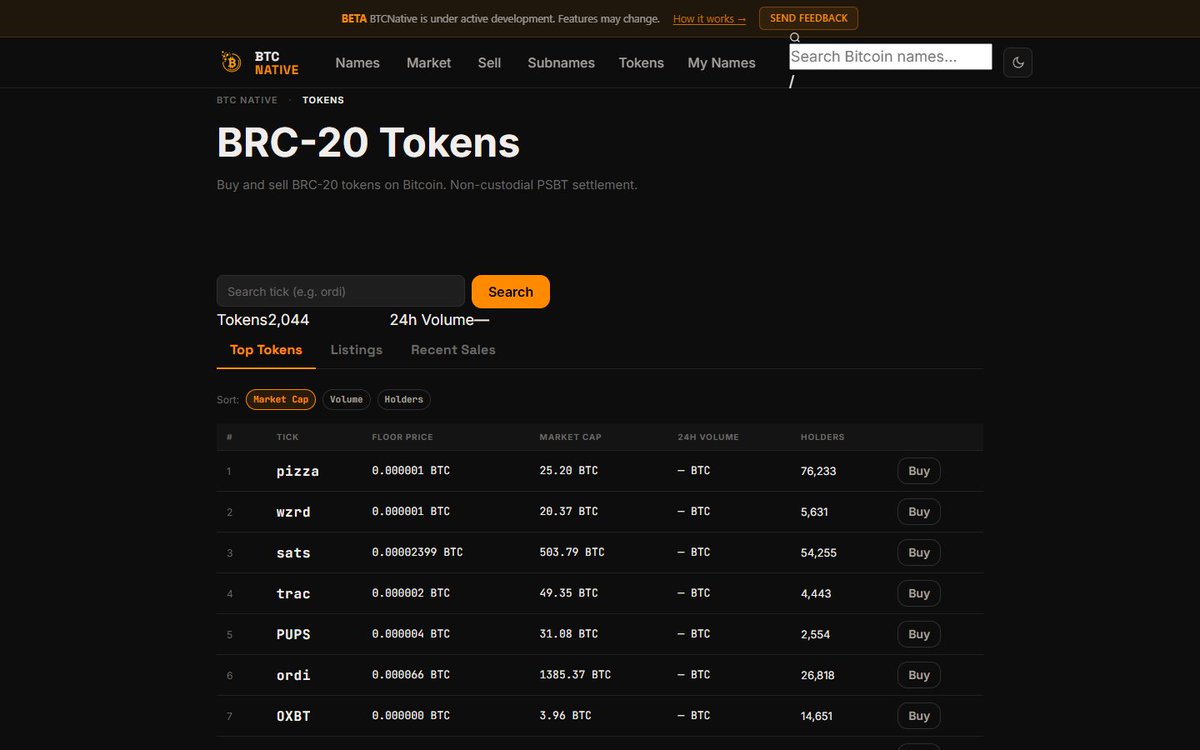Select the OXBT tick name

[x=294, y=717]
